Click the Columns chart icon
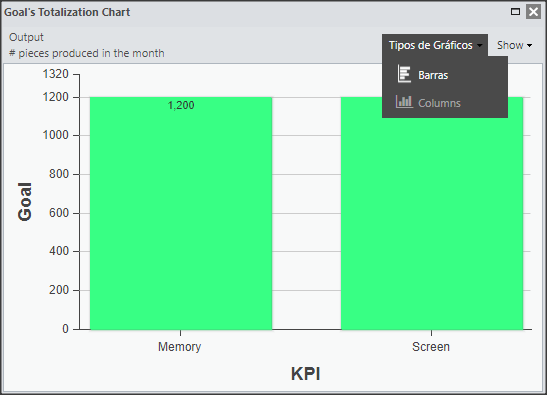The height and width of the screenshot is (395, 547). click(404, 102)
